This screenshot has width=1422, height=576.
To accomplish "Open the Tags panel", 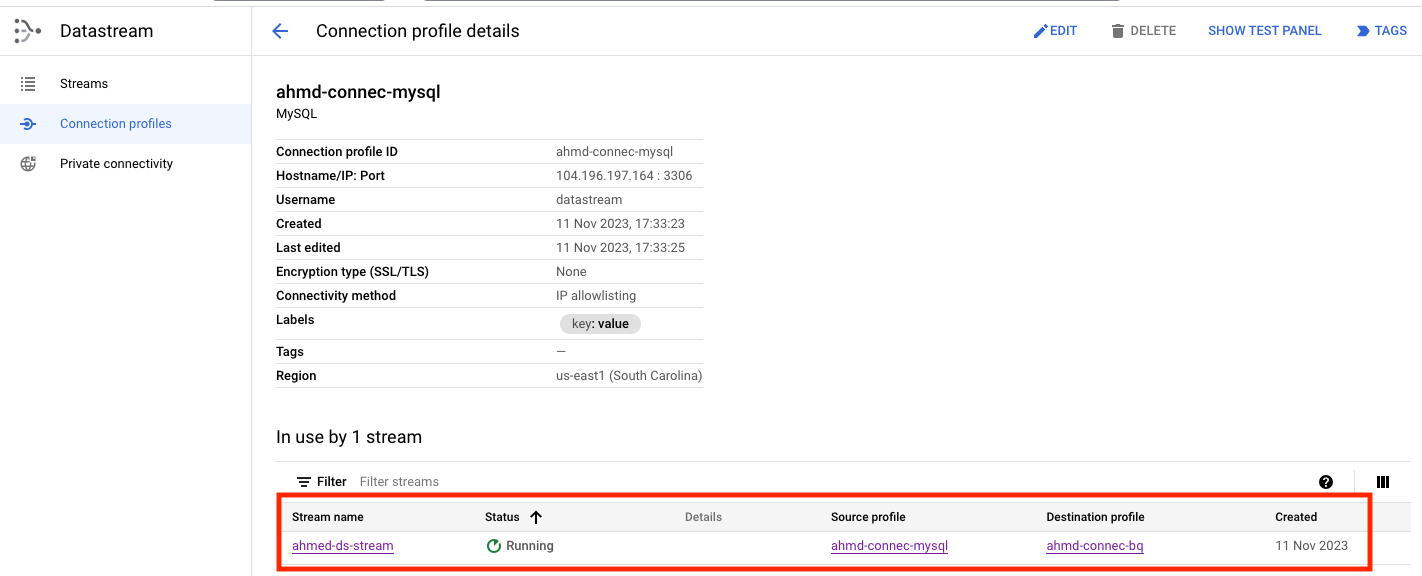I will point(1381,31).
